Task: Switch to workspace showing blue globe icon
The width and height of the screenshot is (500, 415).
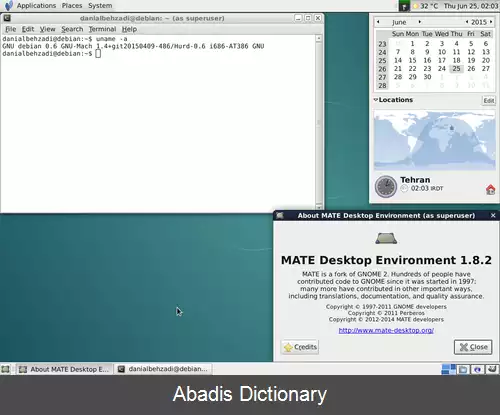Action: pyautogui.click(x=477, y=369)
